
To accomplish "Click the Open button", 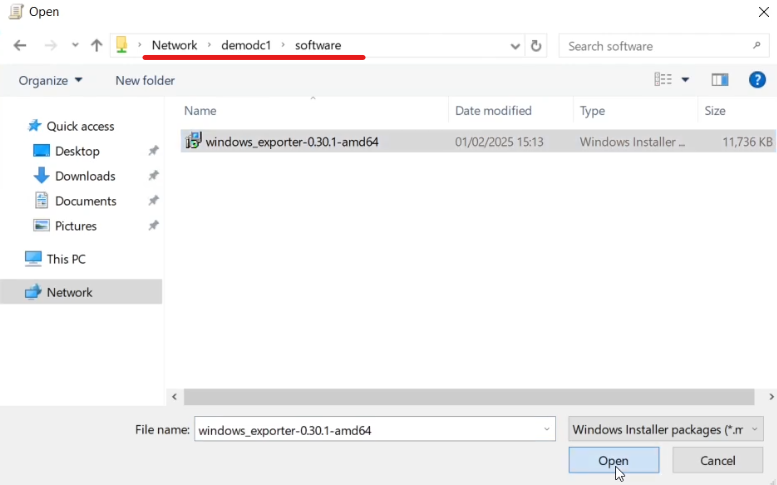I will click(613, 460).
